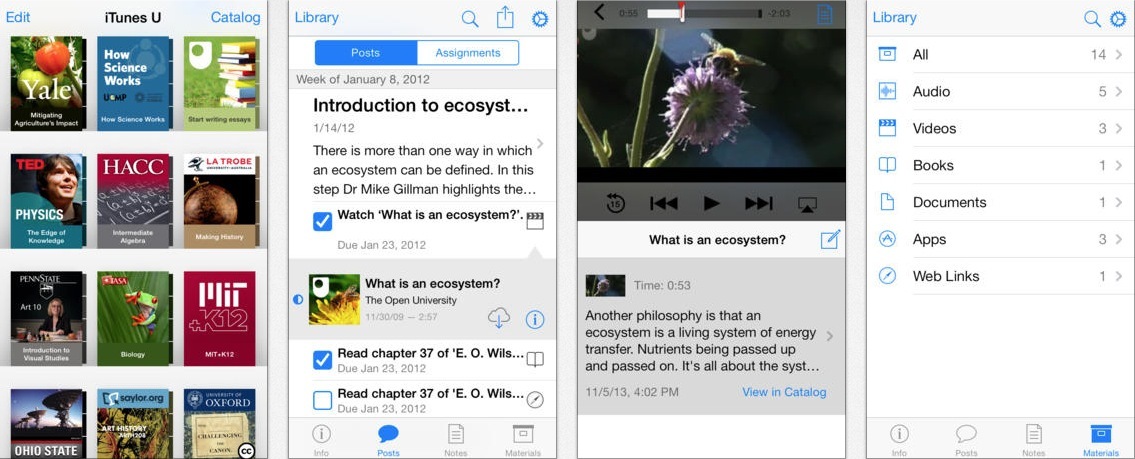Tap the Audio waveform icon
This screenshot has width=1135, height=459.
pos(887,91)
